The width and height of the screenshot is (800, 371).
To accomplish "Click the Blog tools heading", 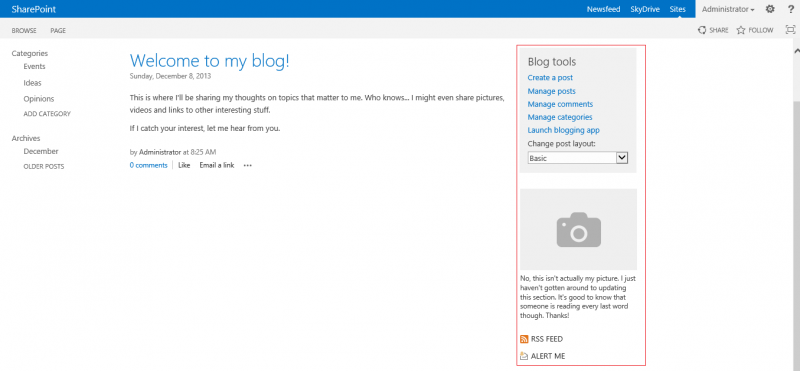I will [552, 62].
